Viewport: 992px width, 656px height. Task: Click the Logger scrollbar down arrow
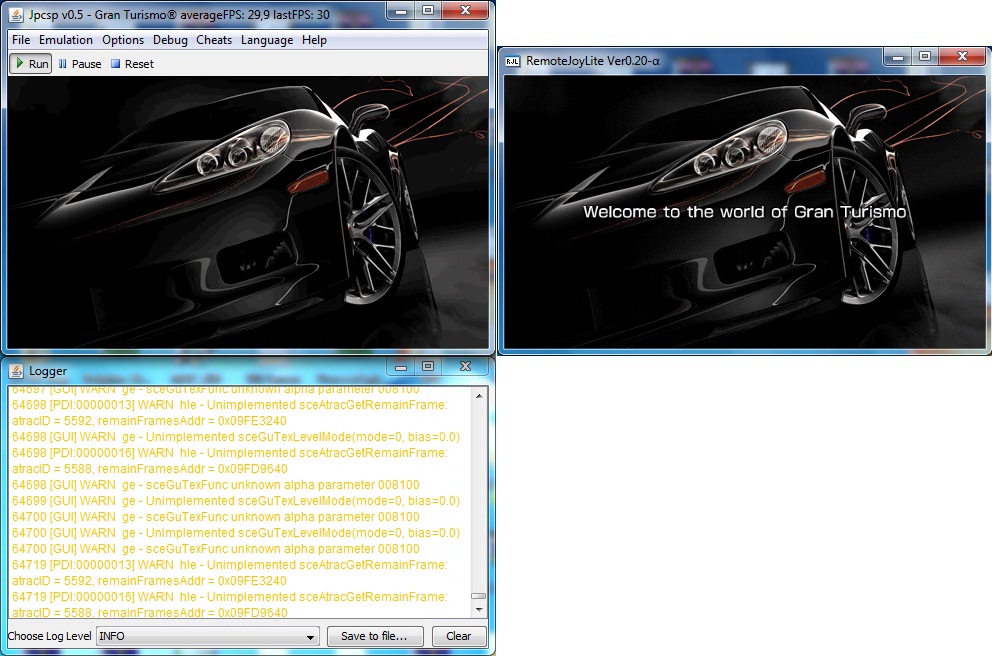click(479, 609)
